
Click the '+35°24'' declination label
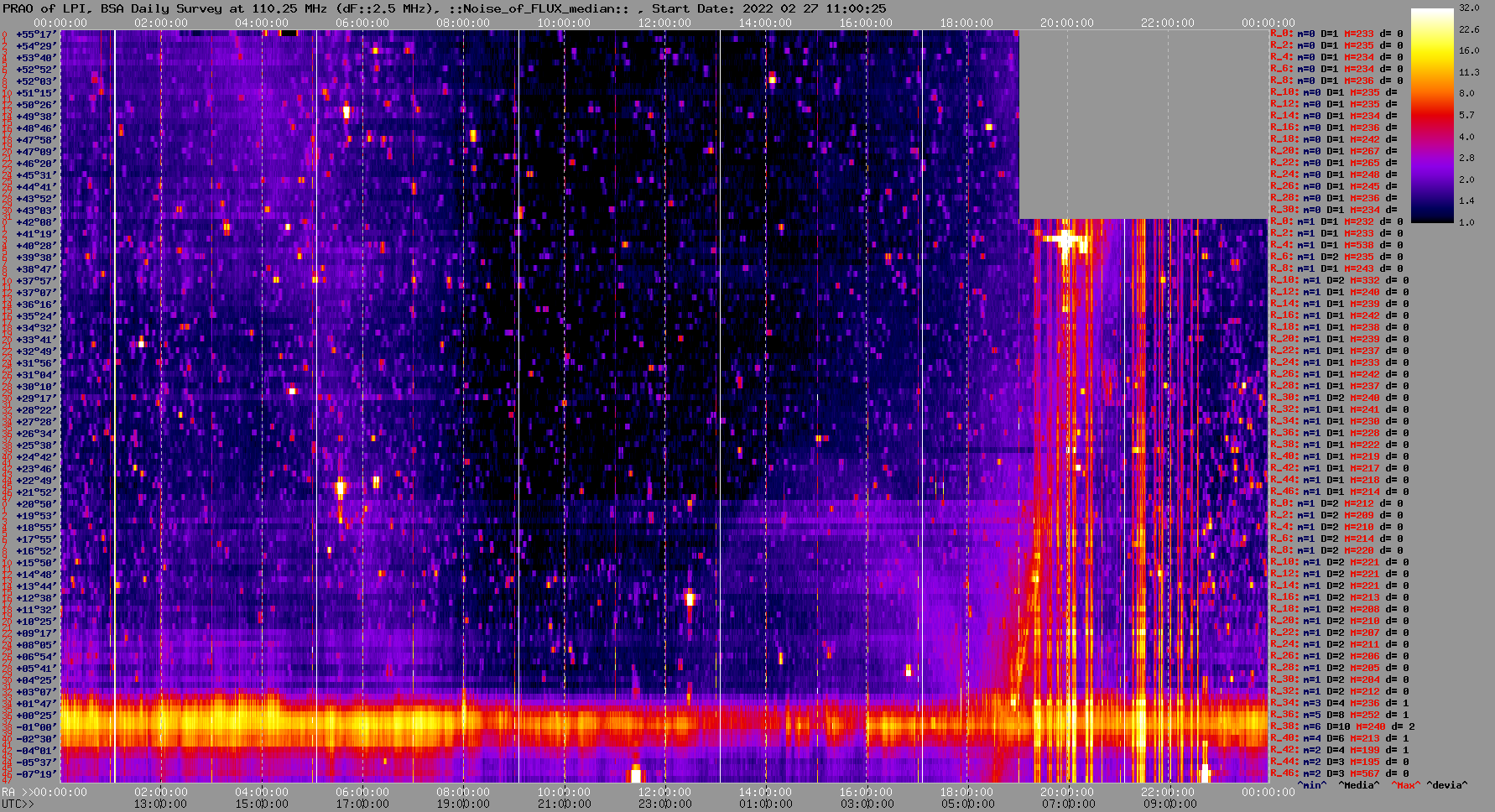pos(35,315)
